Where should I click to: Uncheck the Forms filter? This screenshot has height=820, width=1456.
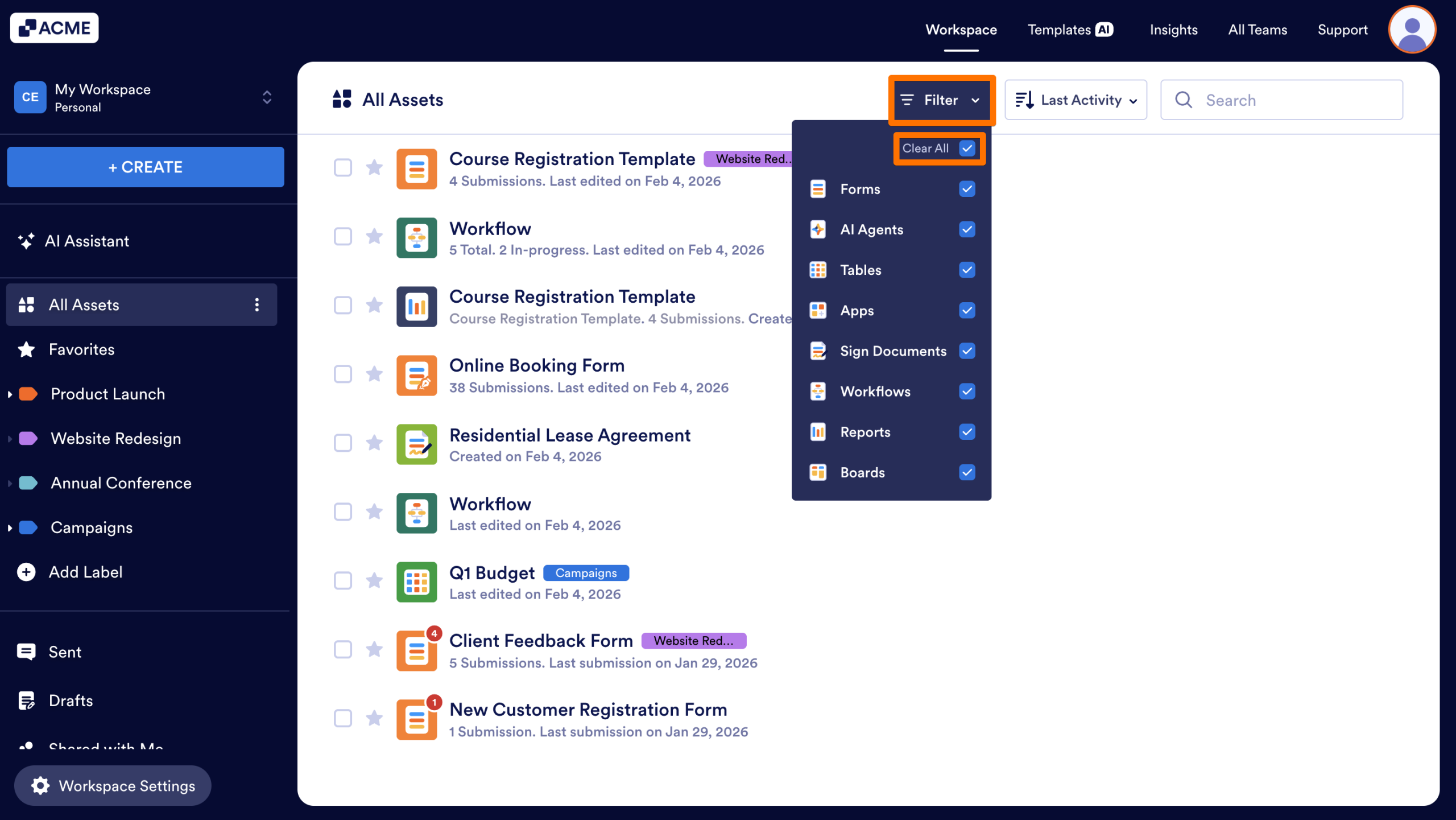click(x=967, y=188)
